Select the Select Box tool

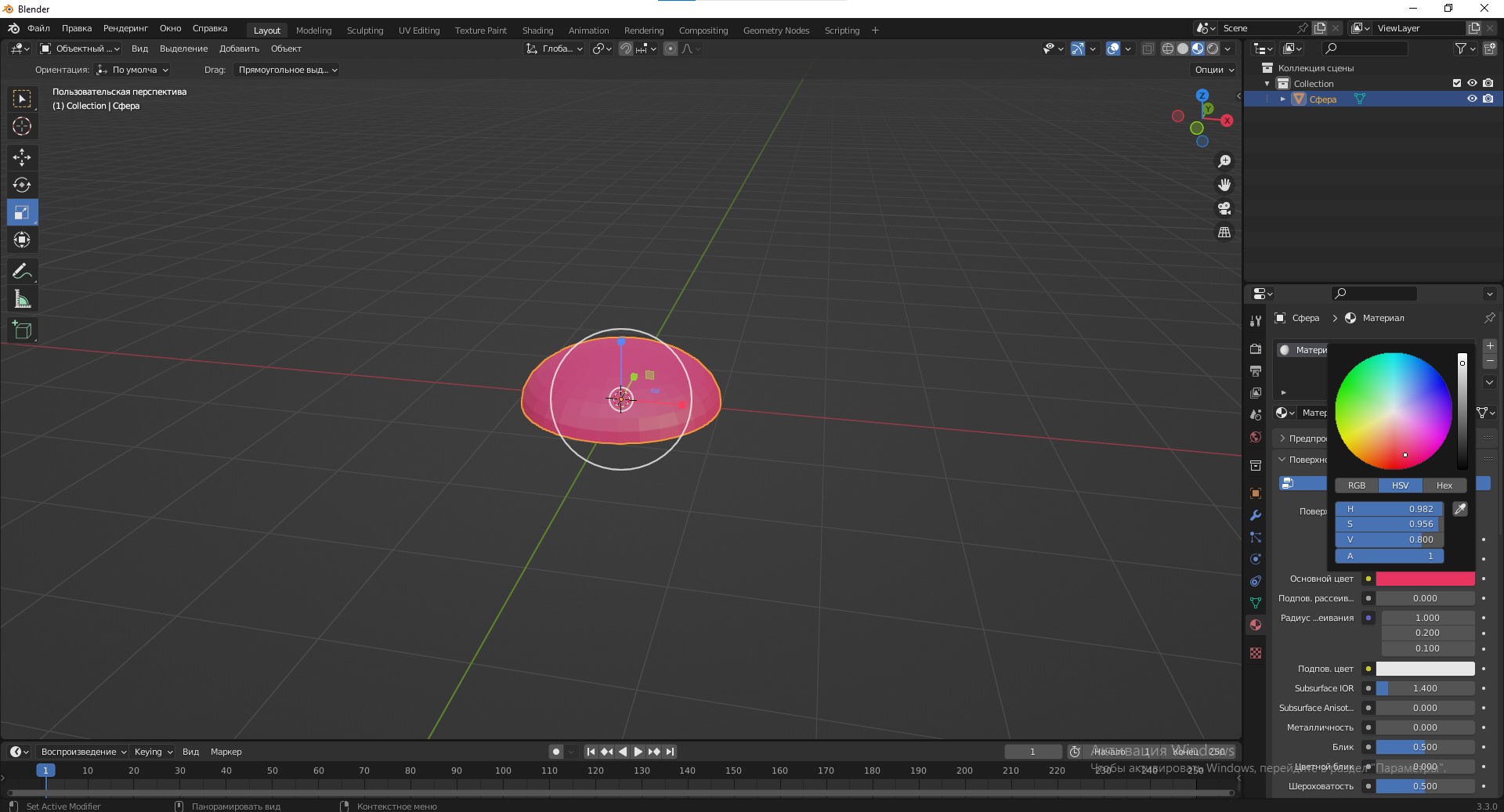pos(22,99)
